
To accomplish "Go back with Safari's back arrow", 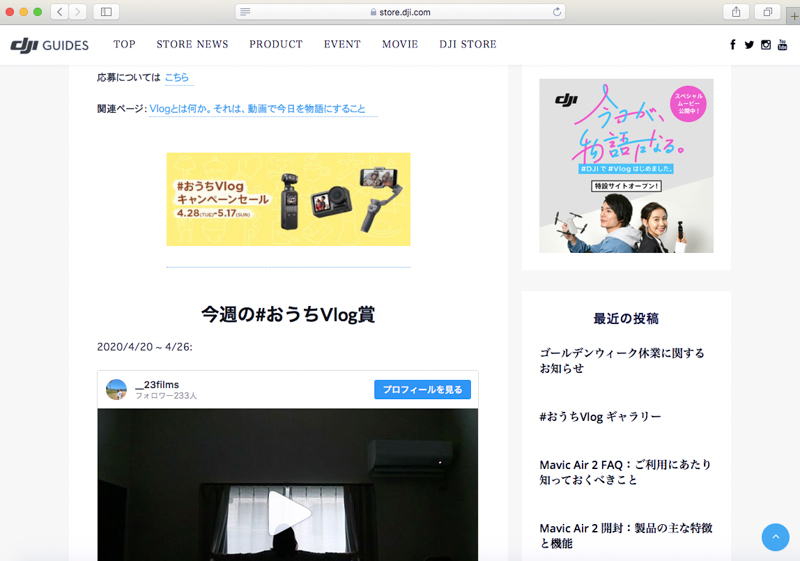I will point(60,12).
